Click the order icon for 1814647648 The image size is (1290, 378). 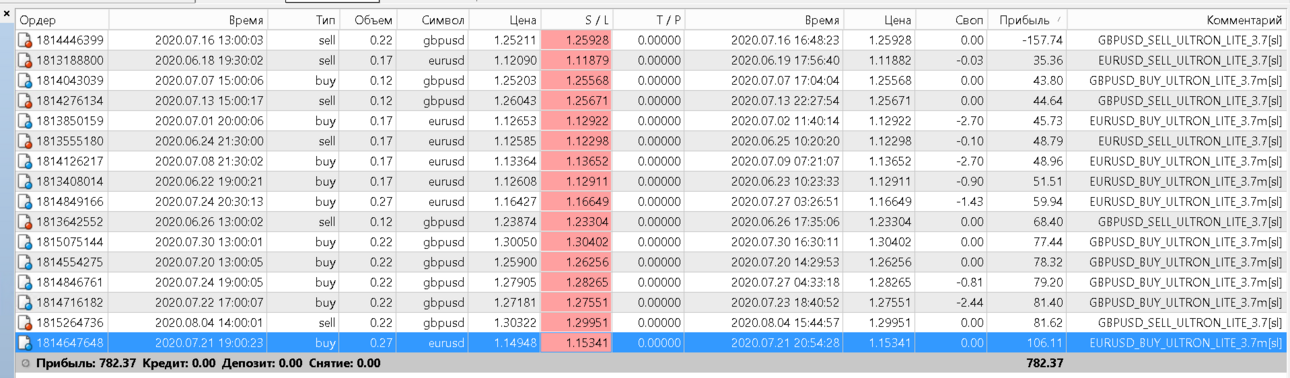(x=26, y=343)
